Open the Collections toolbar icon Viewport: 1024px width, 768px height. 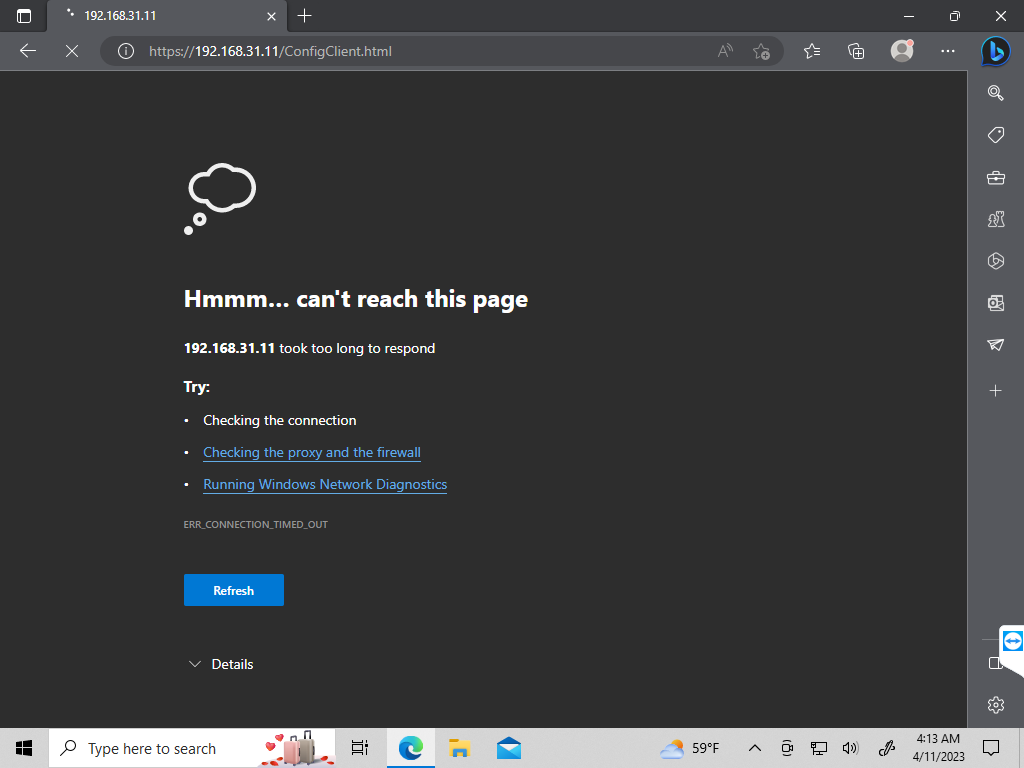856,51
